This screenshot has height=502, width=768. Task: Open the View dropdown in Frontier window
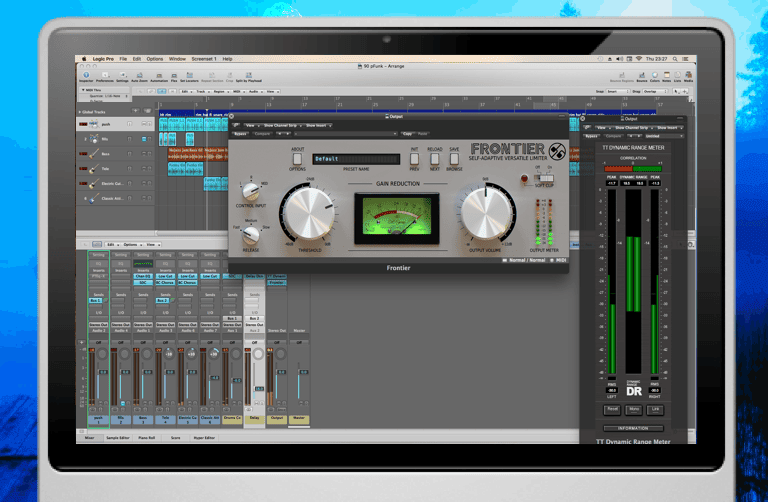click(251, 125)
